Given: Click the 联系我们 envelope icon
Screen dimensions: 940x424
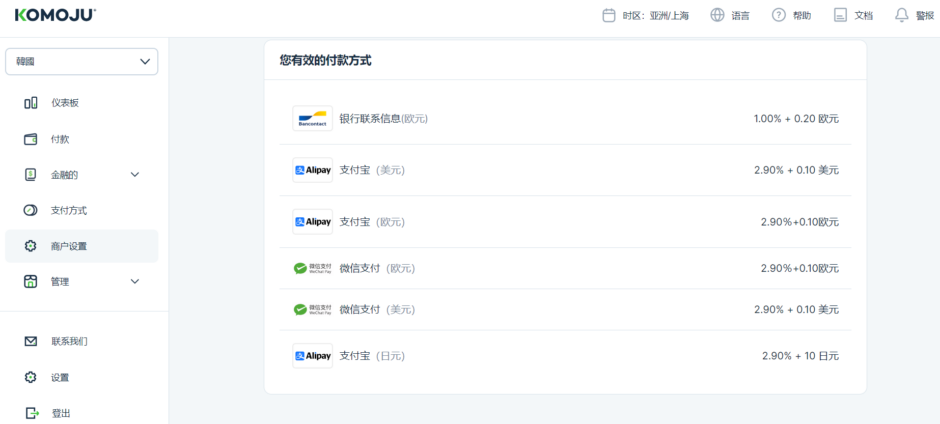Looking at the screenshot, I should tap(30, 341).
